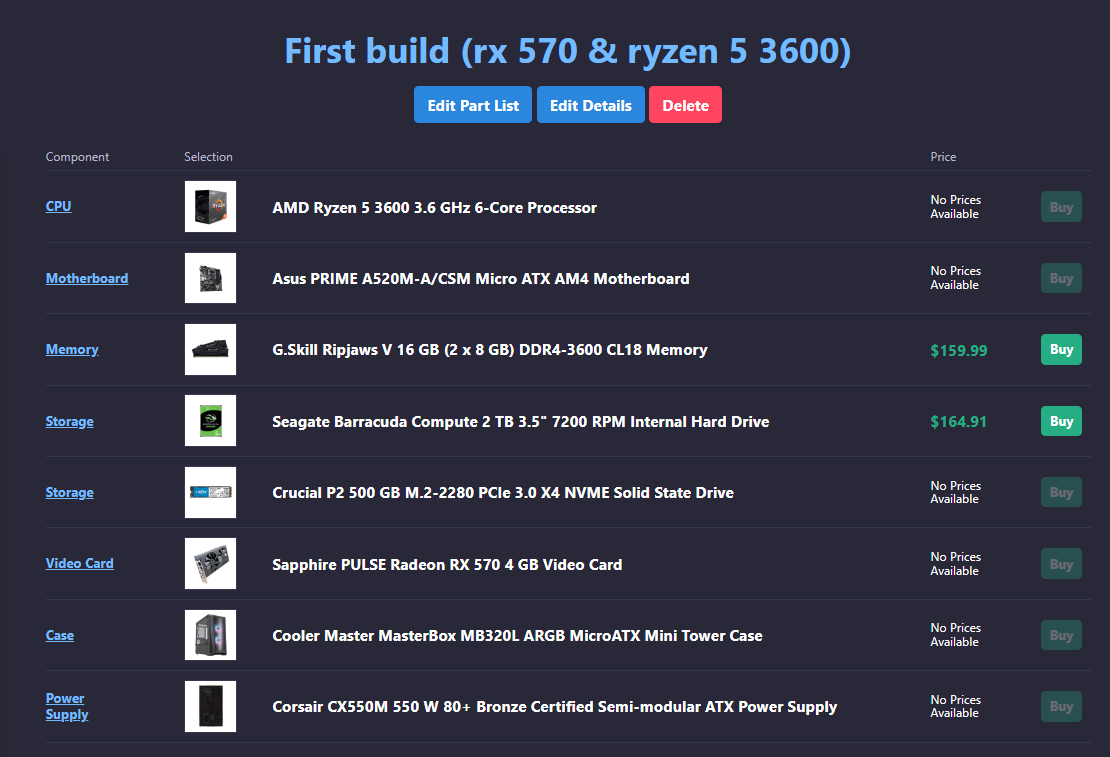Image resolution: width=1110 pixels, height=757 pixels.
Task: Select AMD Ryzen 5 3600 processor name
Action: (435, 207)
